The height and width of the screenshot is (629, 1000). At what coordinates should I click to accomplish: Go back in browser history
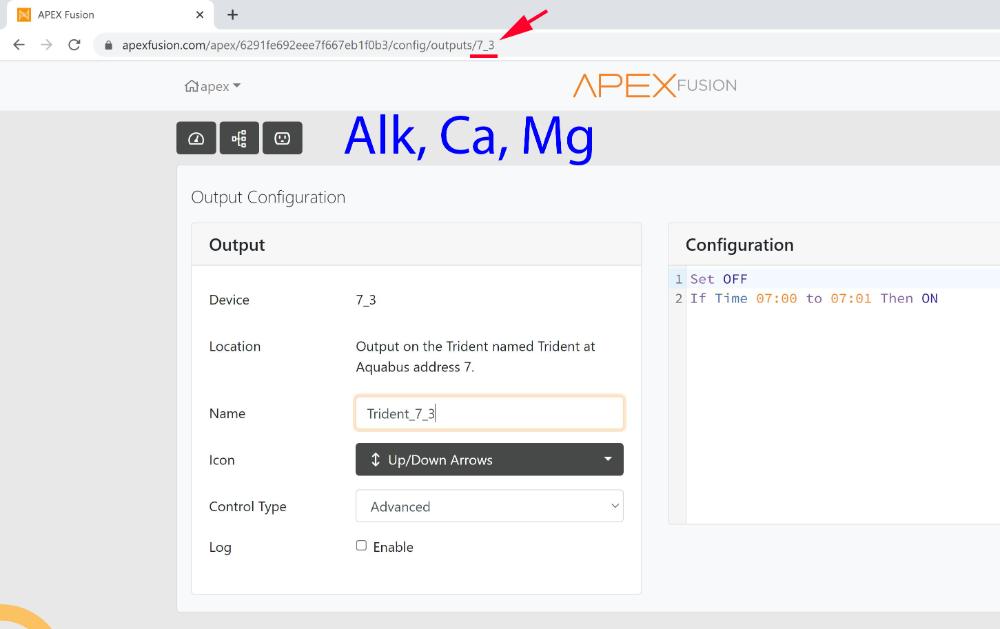coord(19,45)
